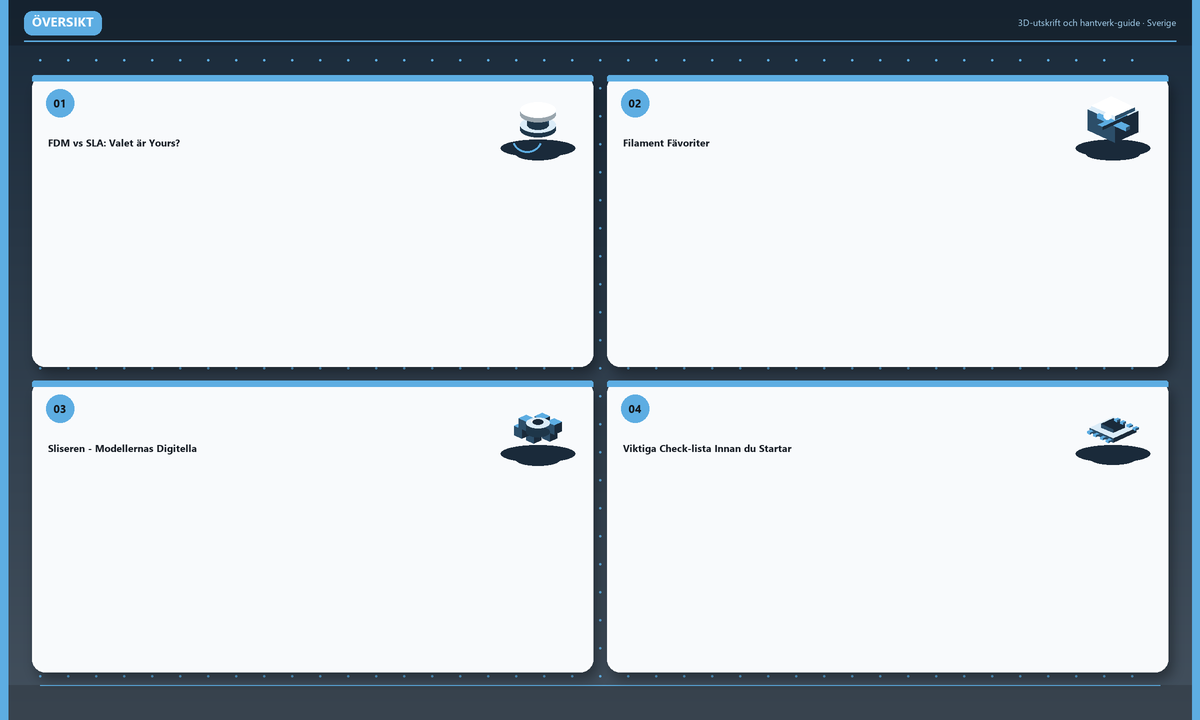This screenshot has width=1200, height=720.
Task: Open the Sliseren - Modellernas Digitella heading
Action: tap(123, 449)
